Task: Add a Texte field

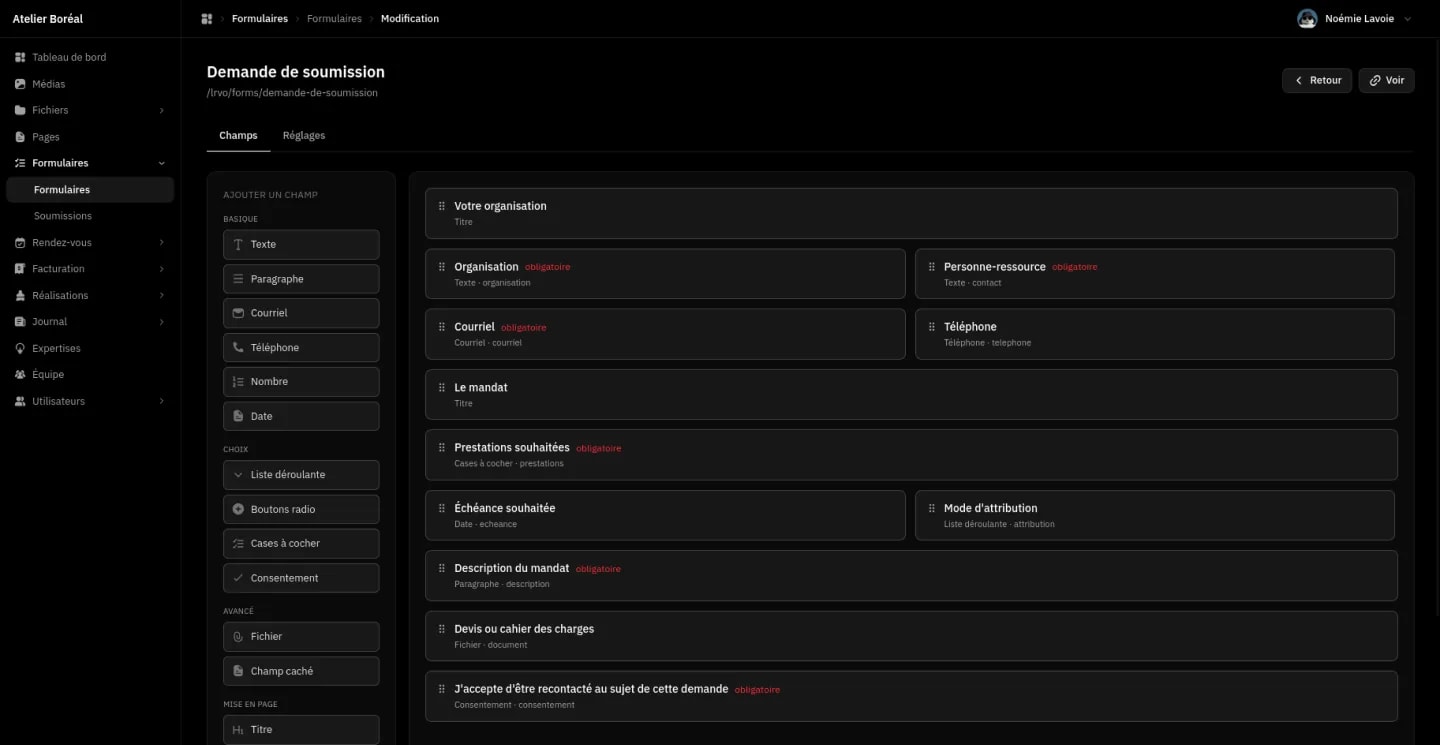Action: pyautogui.click(x=301, y=244)
